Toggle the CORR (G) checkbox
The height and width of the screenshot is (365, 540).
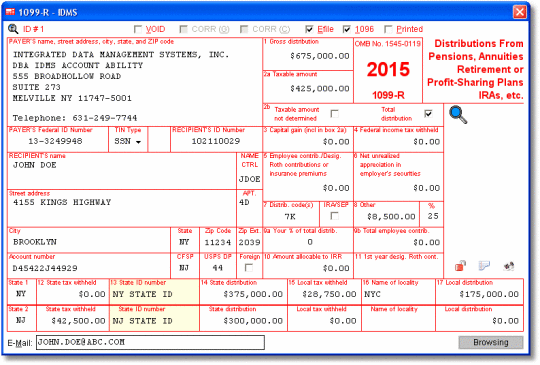184,29
